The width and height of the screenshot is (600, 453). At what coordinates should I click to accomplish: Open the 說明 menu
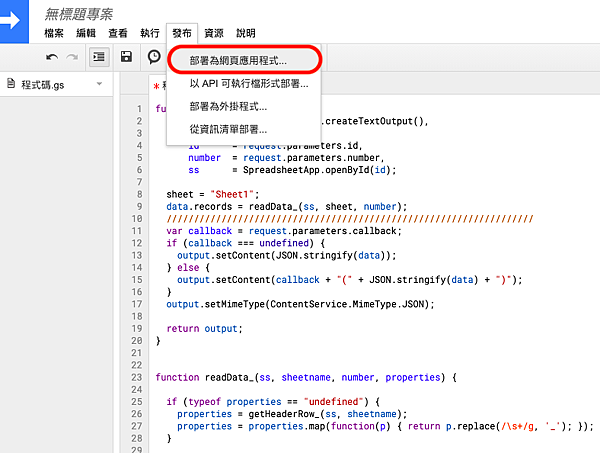coord(246,33)
